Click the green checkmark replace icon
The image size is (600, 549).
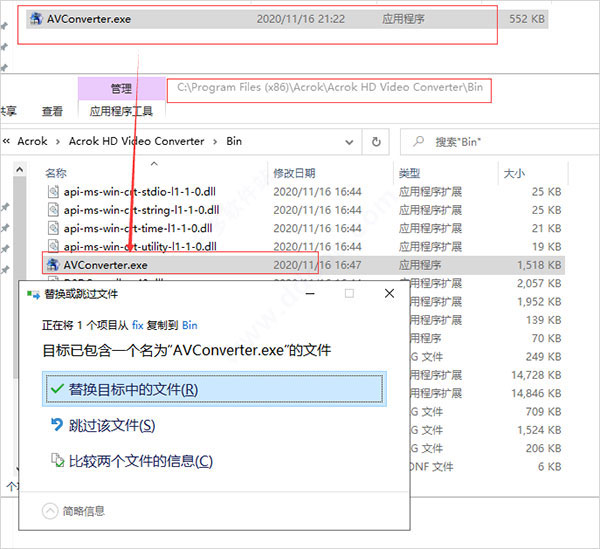click(x=57, y=389)
